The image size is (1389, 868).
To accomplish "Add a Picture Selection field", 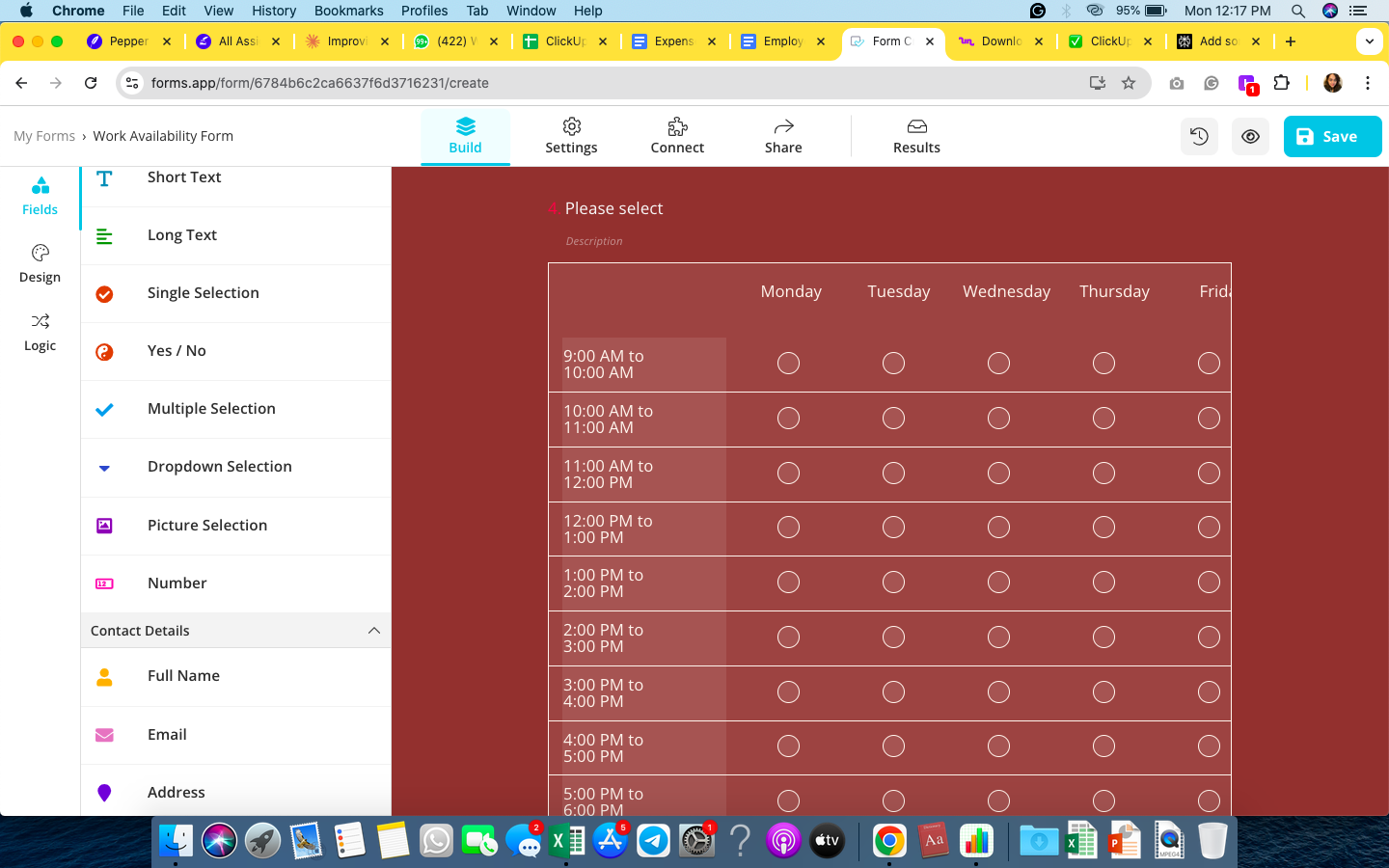I will point(206,525).
